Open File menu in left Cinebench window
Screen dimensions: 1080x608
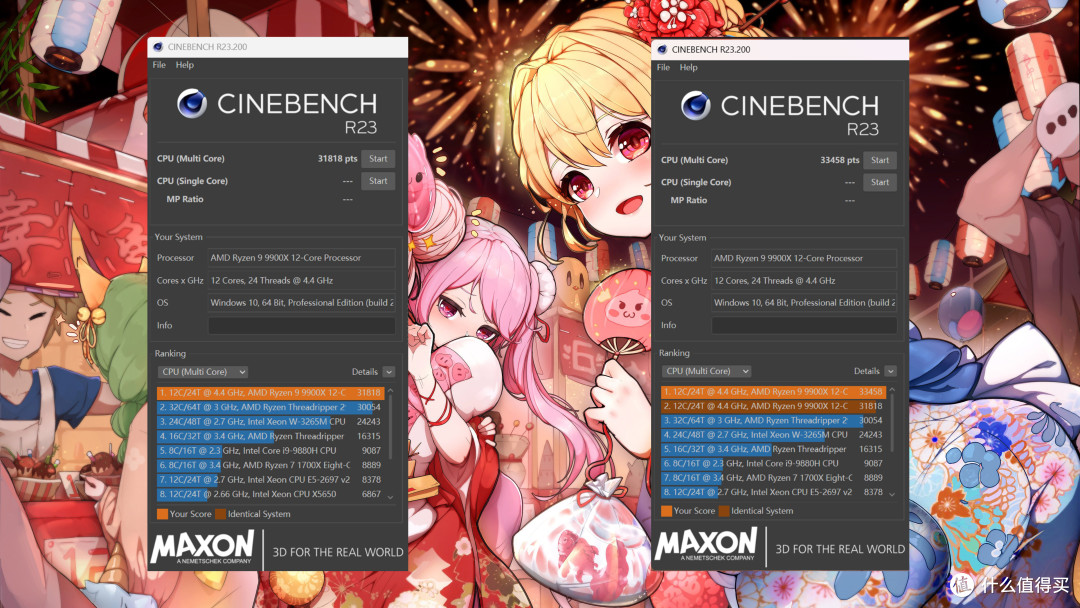pos(159,65)
